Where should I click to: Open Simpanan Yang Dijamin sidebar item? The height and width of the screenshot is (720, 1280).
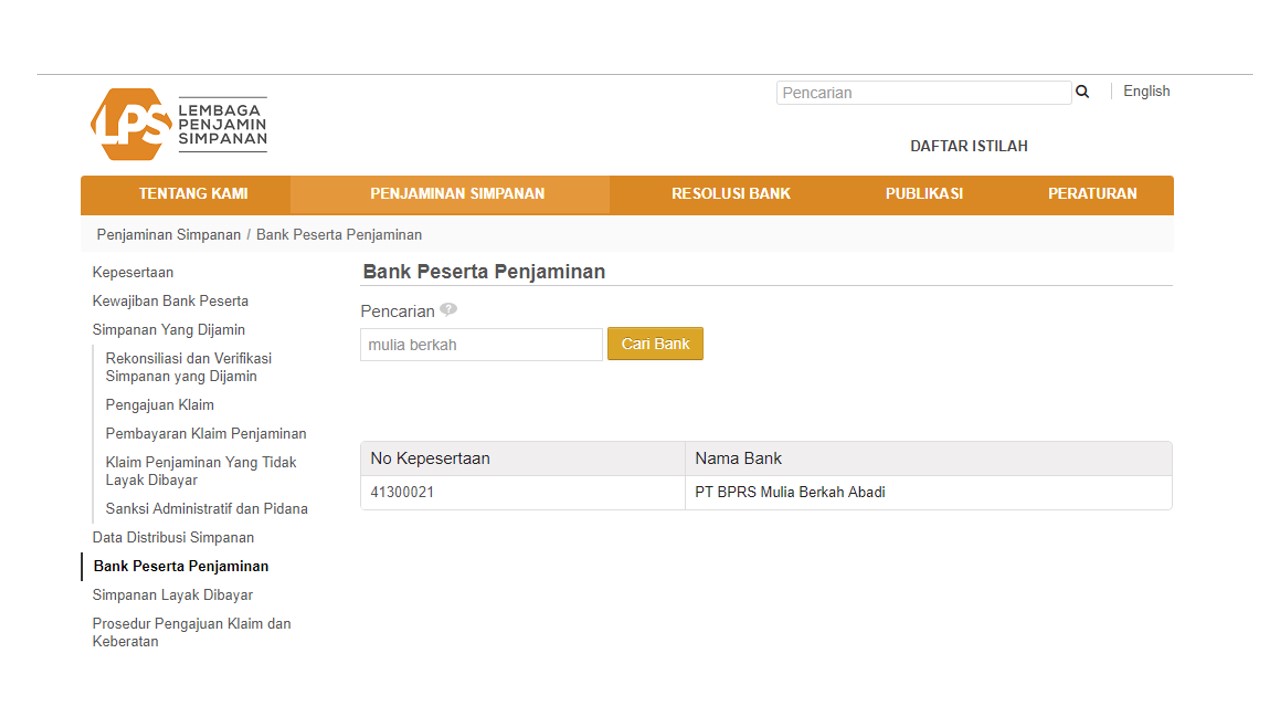(x=169, y=330)
